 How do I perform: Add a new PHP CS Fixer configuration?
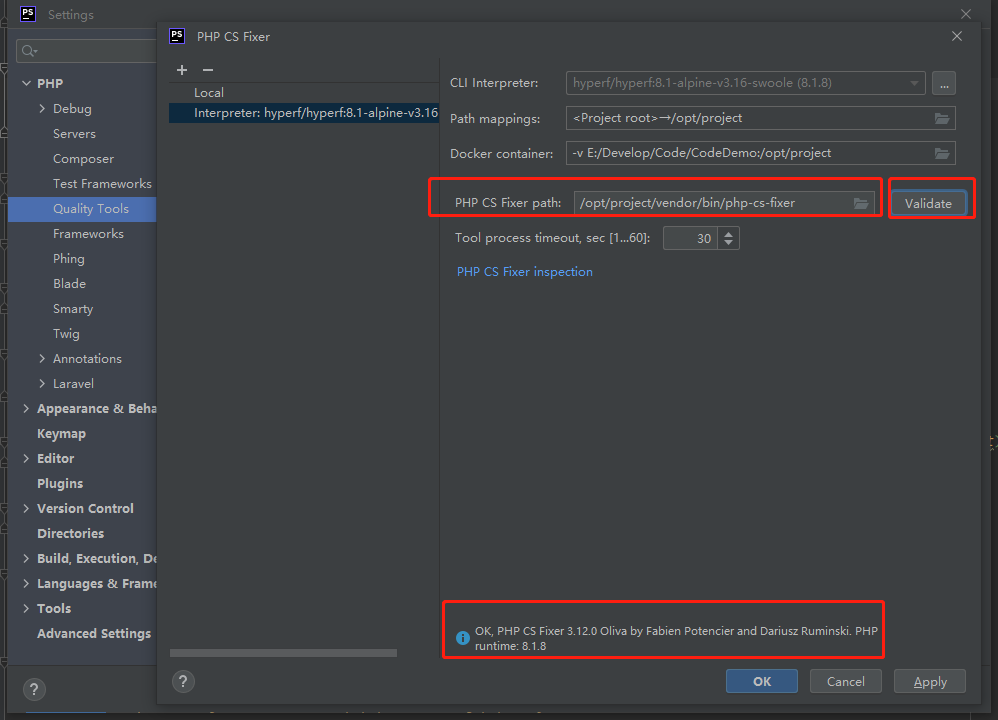coord(182,70)
